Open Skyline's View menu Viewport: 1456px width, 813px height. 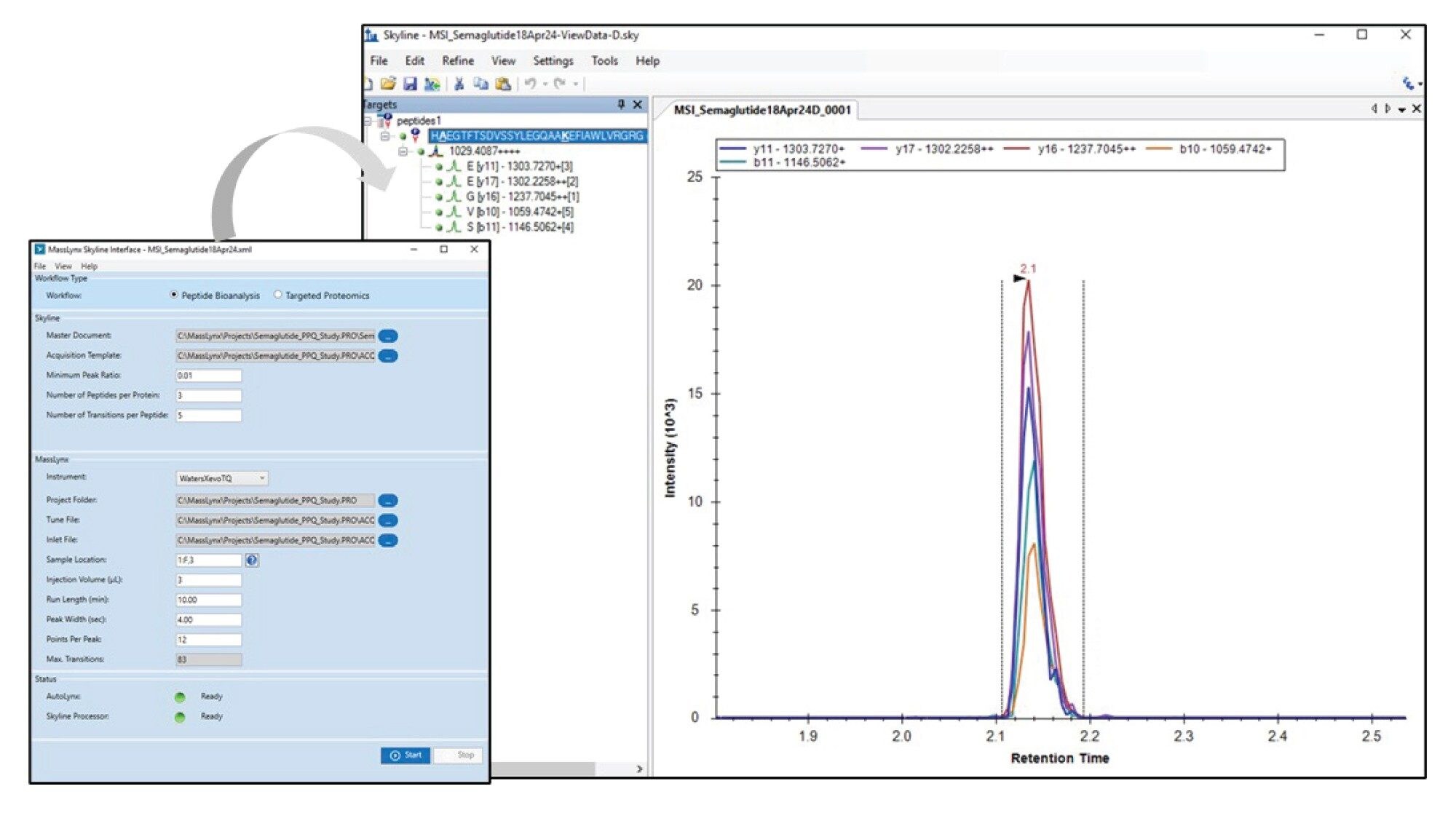[x=503, y=60]
